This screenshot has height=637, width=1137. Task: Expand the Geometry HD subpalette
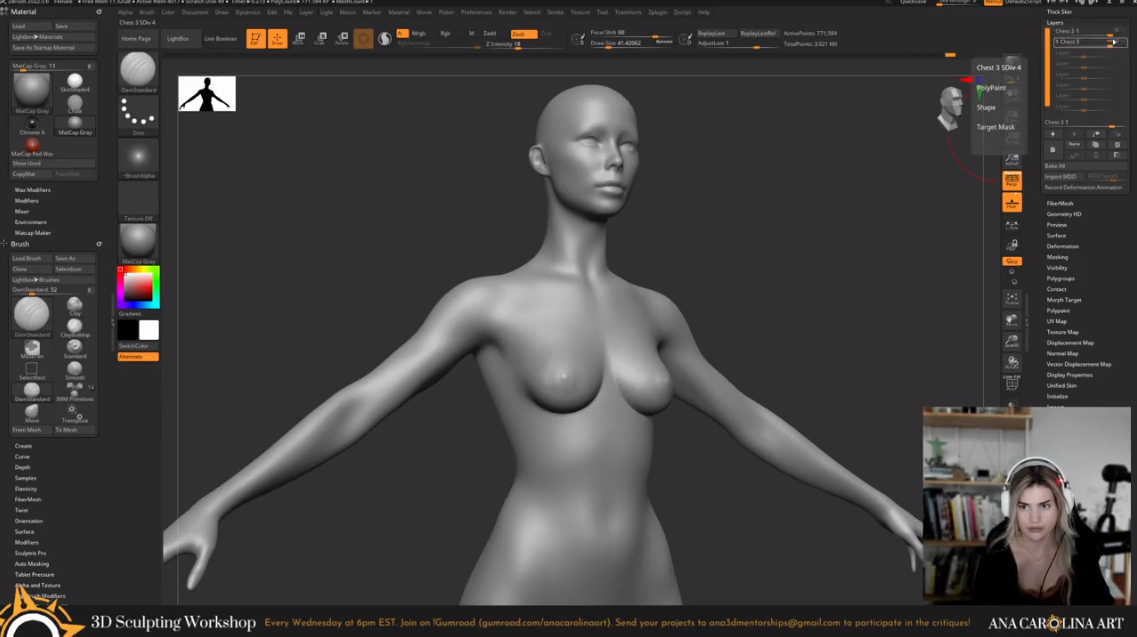(x=1064, y=214)
